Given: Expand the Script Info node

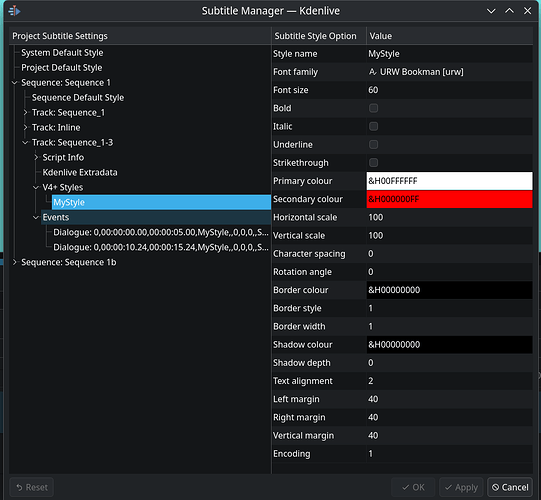Looking at the screenshot, I should [36, 157].
